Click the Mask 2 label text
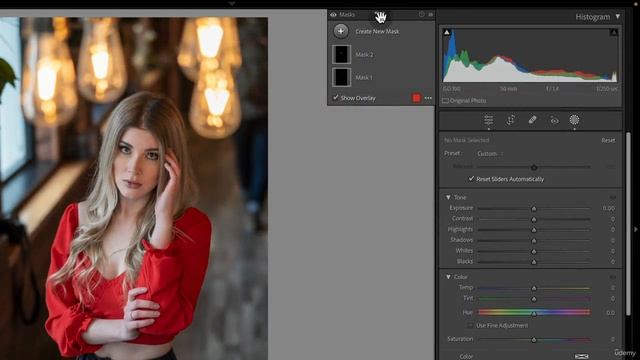Image resolution: width=640 pixels, height=360 pixels. [364, 54]
